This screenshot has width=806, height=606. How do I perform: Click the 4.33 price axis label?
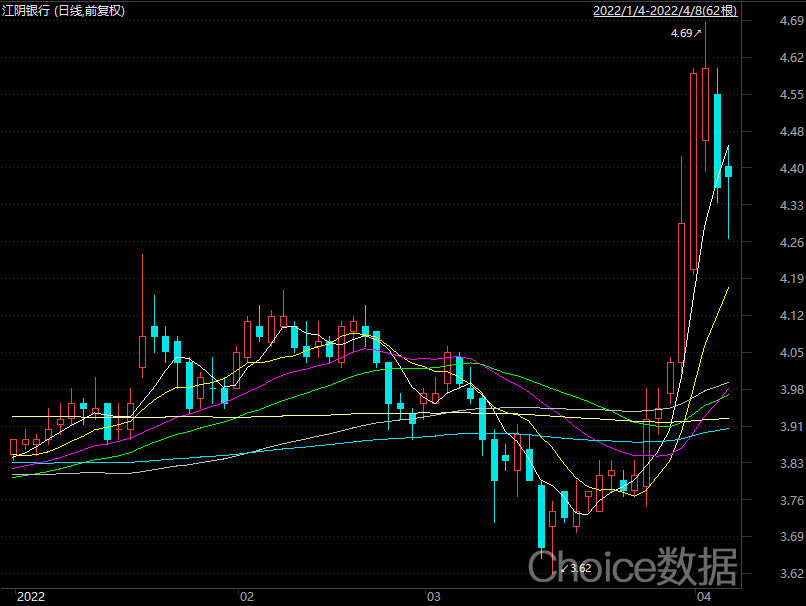pyautogui.click(x=792, y=205)
